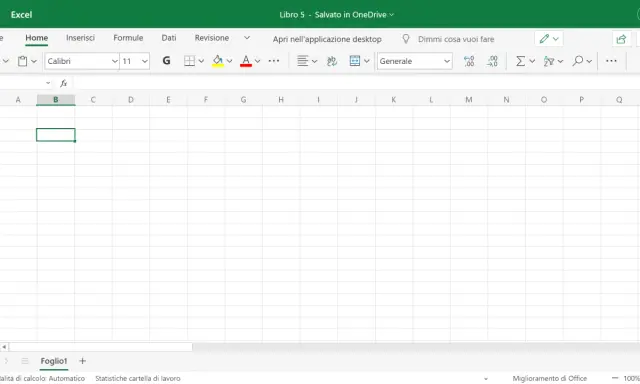Expand the name box dropdown arrow

coord(48,83)
